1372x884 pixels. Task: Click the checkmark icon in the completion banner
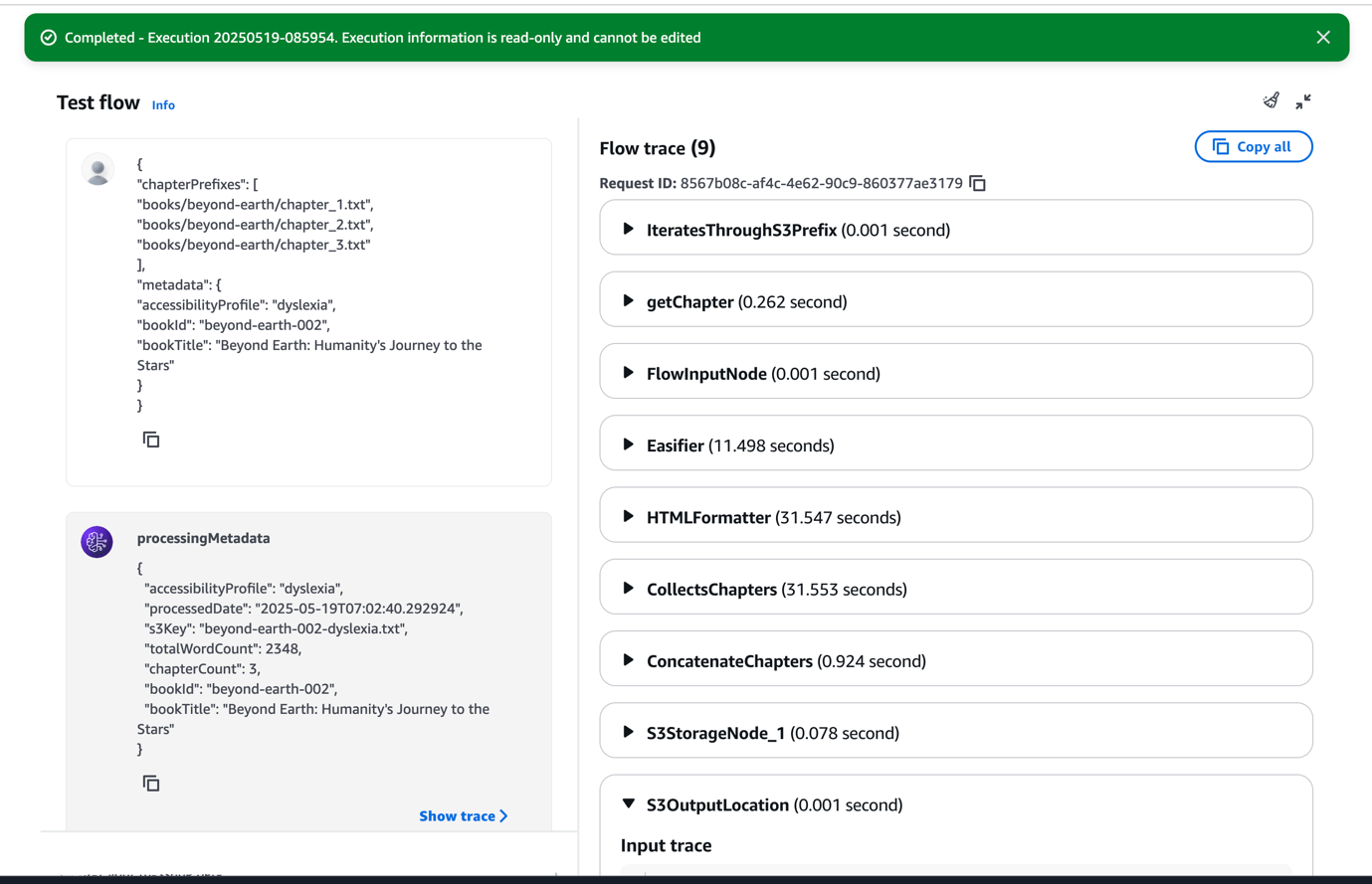[48, 37]
